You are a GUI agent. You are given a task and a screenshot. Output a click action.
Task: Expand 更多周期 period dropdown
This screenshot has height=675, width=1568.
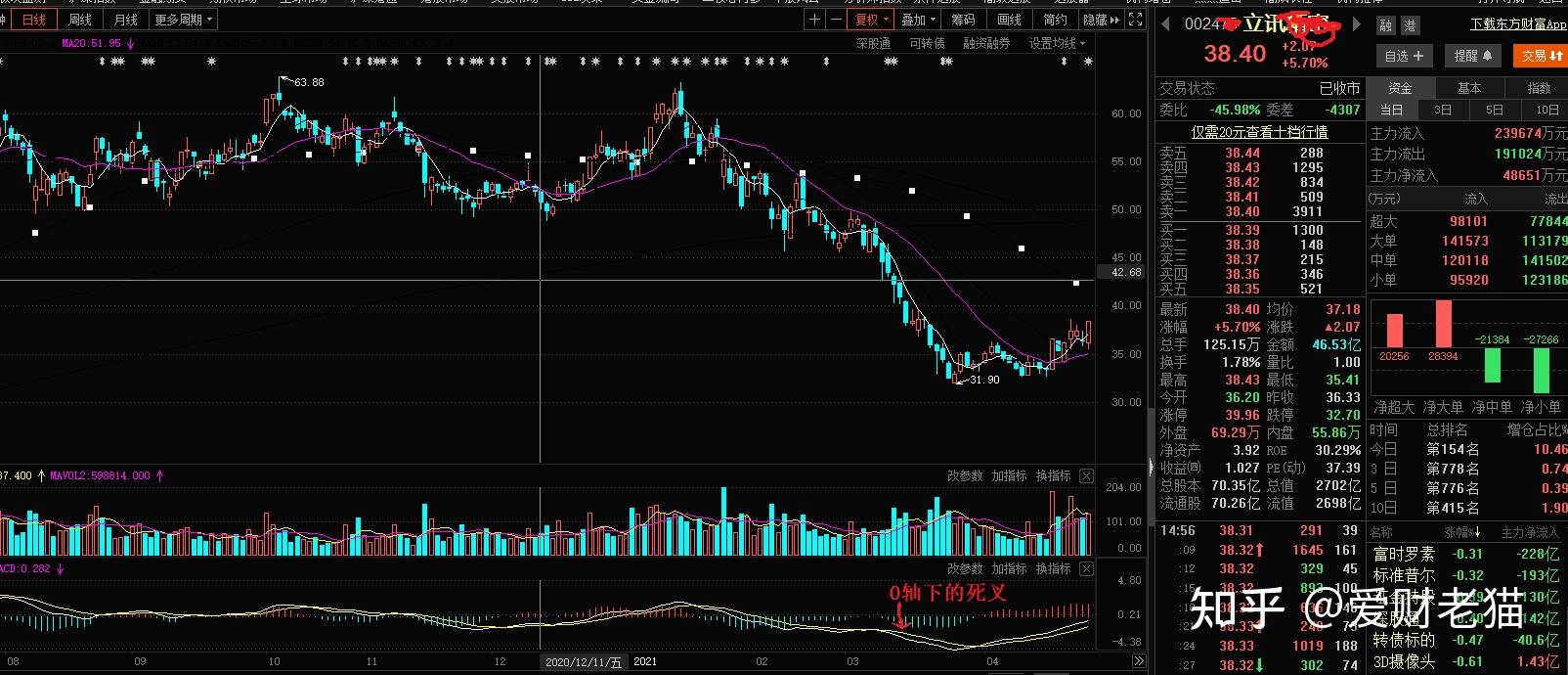coord(184,20)
